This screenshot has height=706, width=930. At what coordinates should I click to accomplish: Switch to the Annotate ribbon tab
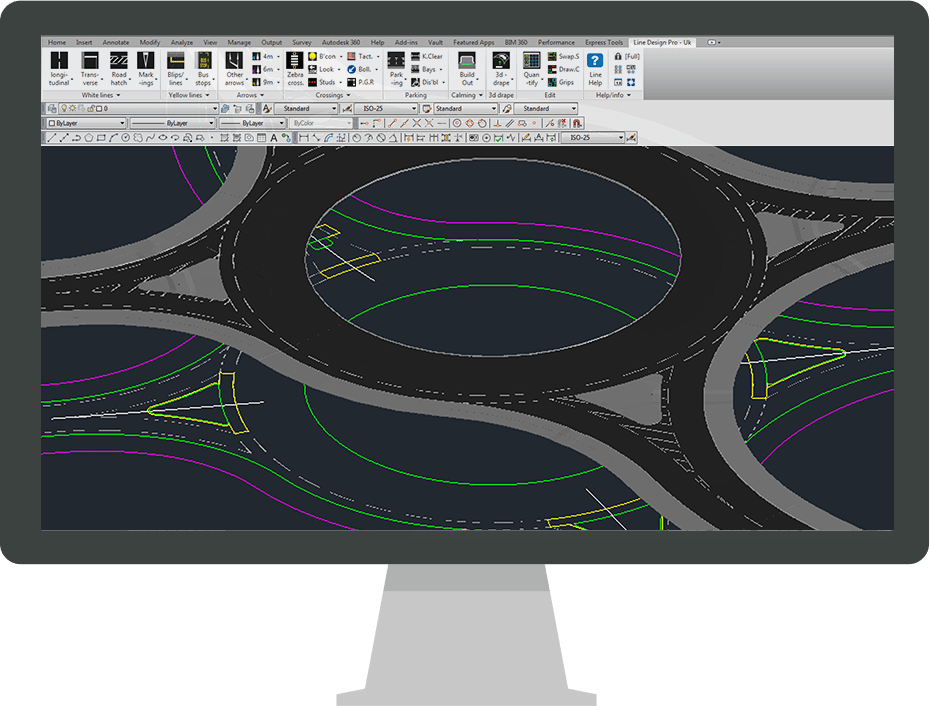116,42
